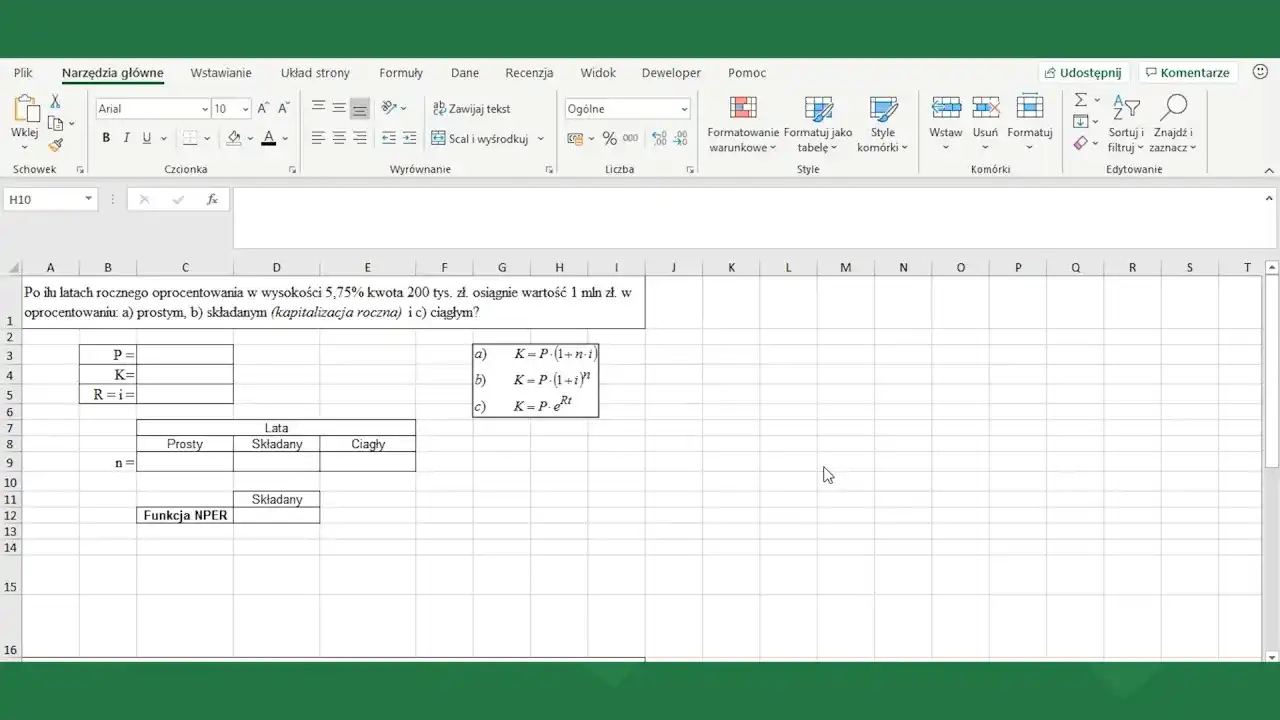Toggle Zawijaj tekst wrap text
The height and width of the screenshot is (720, 1280).
[471, 108]
